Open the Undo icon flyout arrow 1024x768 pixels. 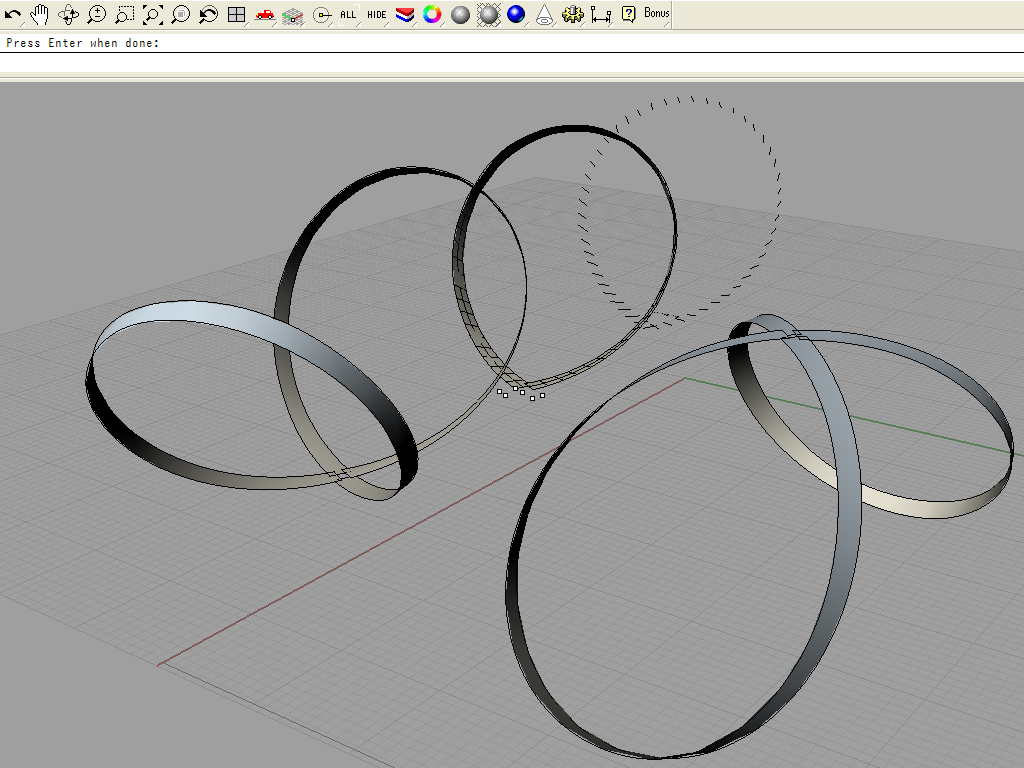(24, 22)
